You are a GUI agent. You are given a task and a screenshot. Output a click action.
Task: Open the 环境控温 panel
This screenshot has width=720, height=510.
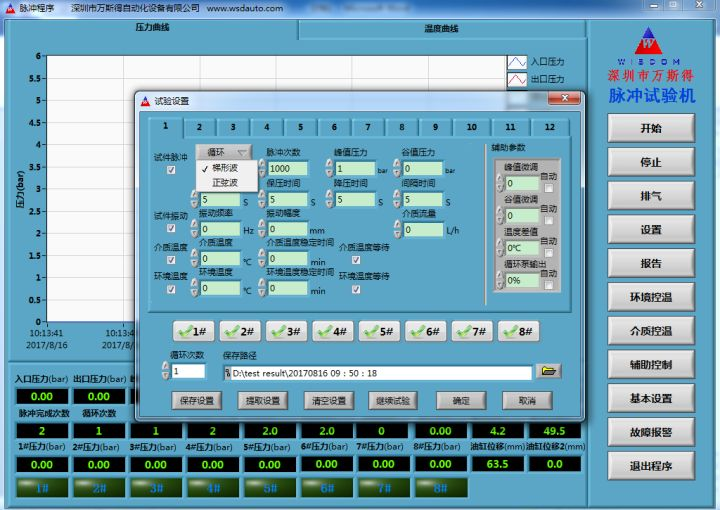point(651,297)
